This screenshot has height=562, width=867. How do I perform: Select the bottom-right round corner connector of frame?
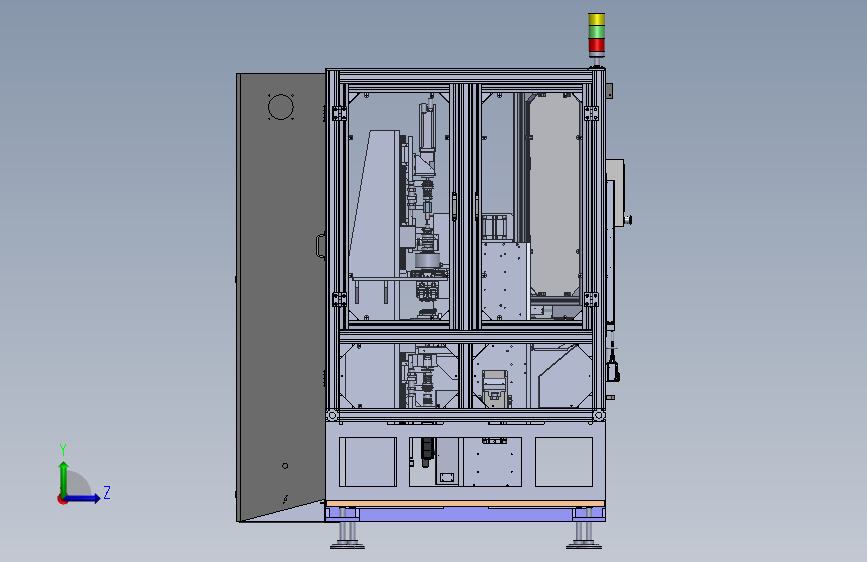599,415
